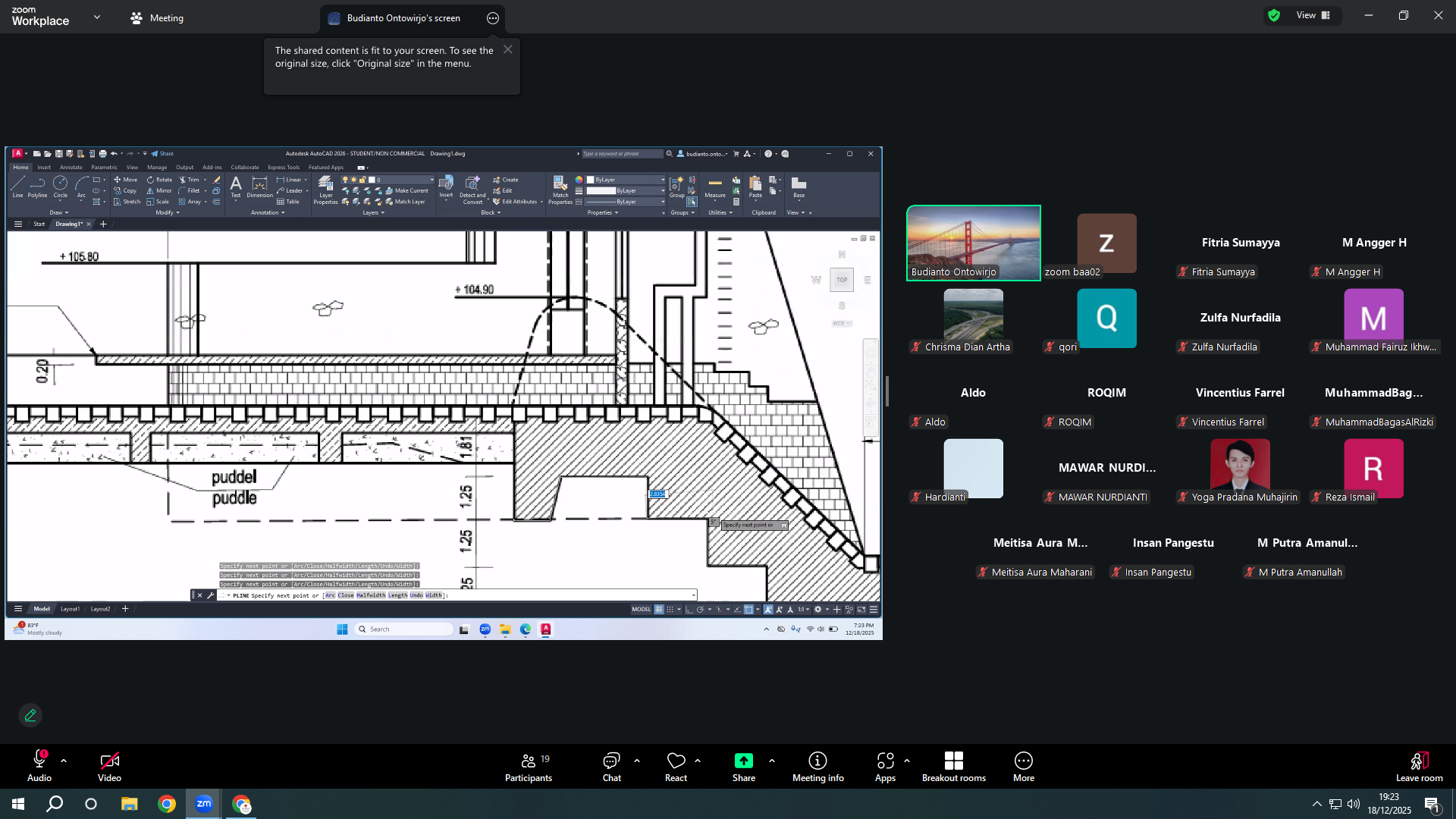The image size is (1456, 819).
Task: Click the Array tool in Modify panel
Action: (190, 202)
